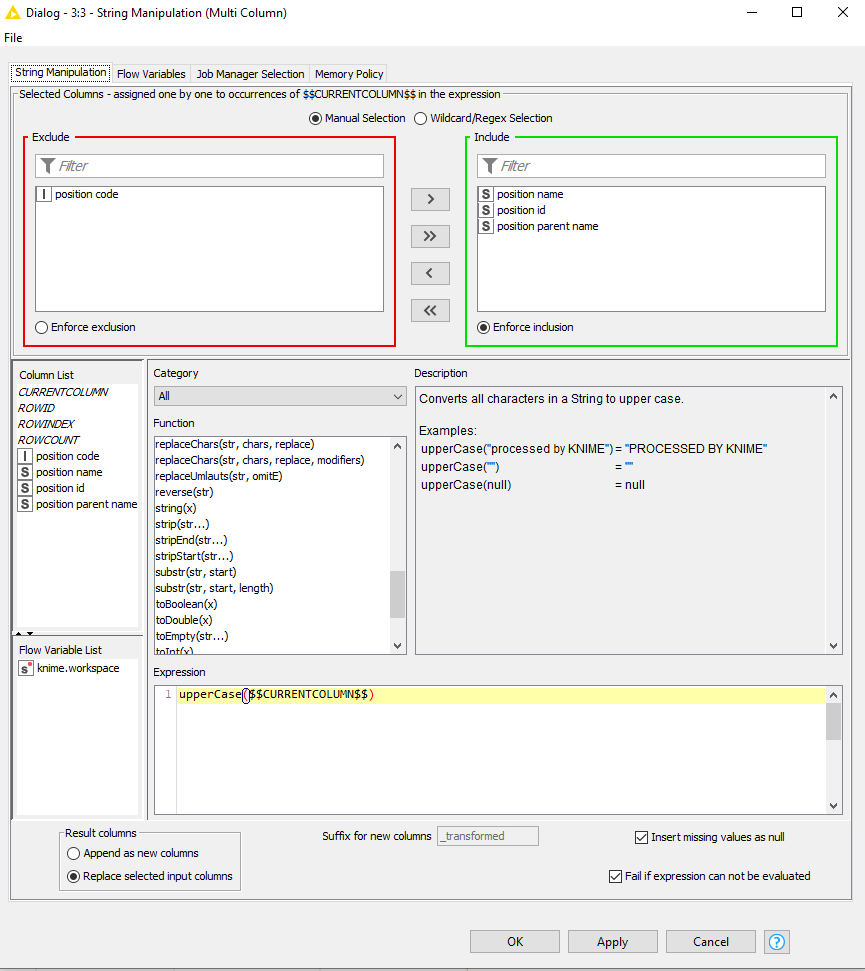Click the Cancel button
The image size is (865, 971).
point(711,942)
